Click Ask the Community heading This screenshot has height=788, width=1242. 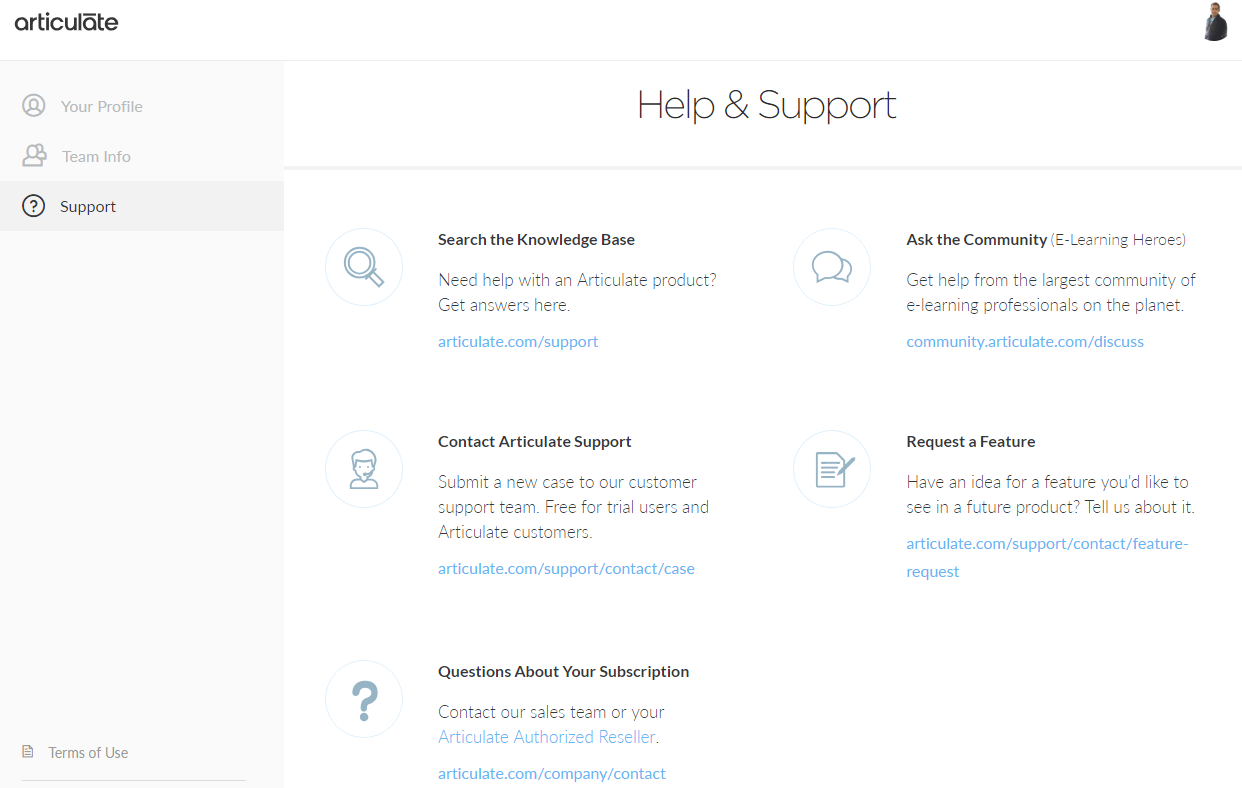click(977, 240)
